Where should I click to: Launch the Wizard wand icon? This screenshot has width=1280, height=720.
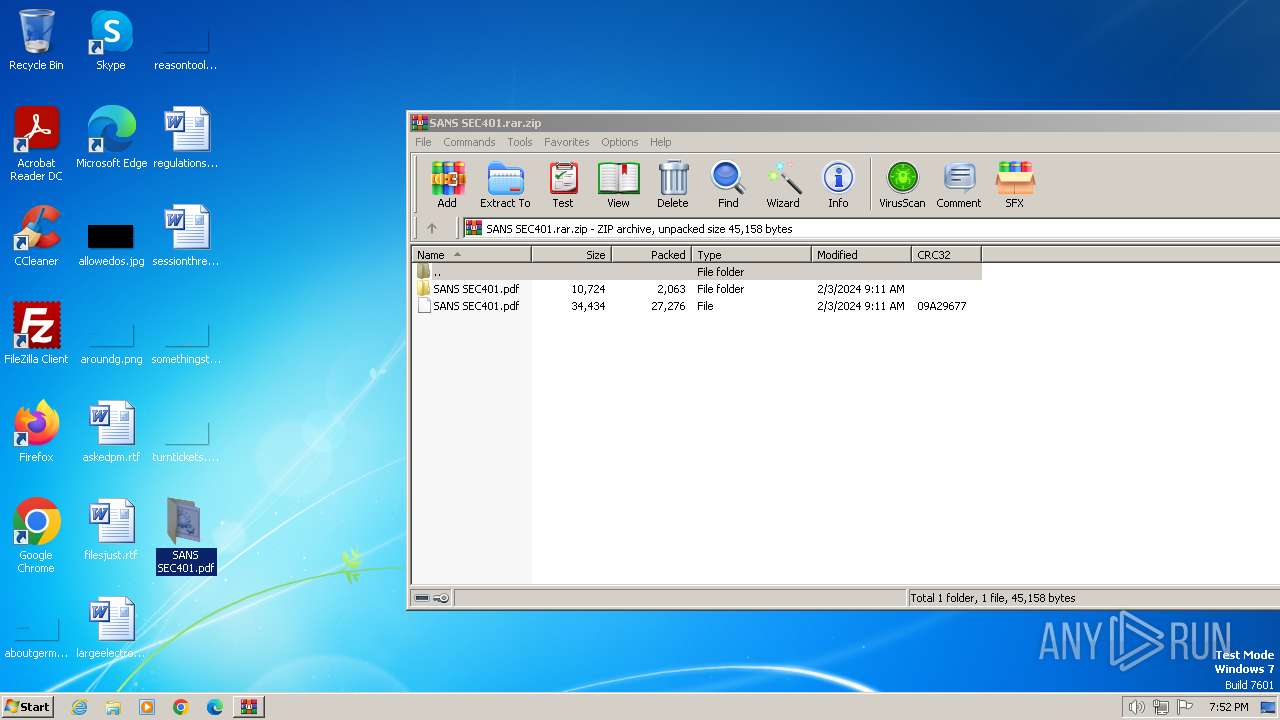coord(783,185)
